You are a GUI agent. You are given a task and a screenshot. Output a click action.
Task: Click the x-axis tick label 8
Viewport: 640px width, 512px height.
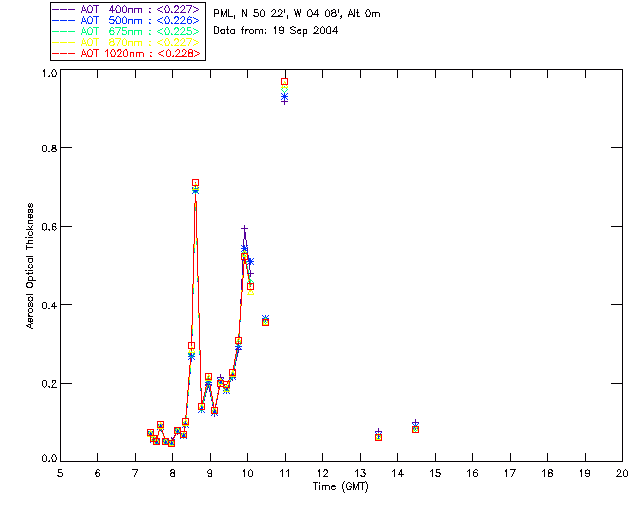[x=173, y=473]
